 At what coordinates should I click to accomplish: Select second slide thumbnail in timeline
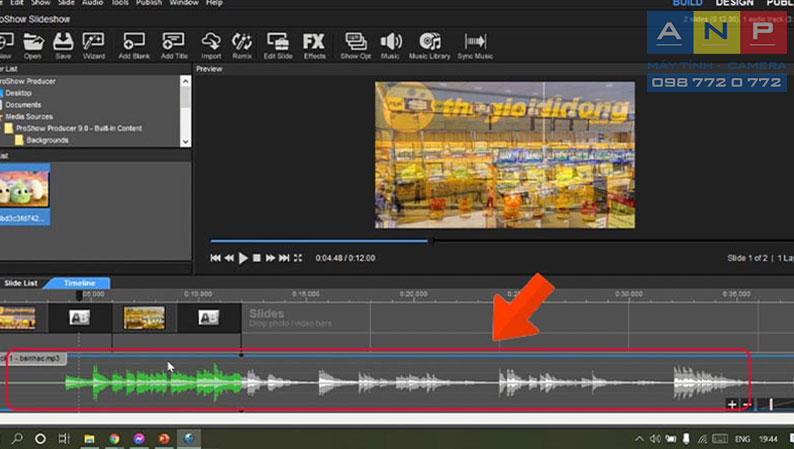point(144,318)
